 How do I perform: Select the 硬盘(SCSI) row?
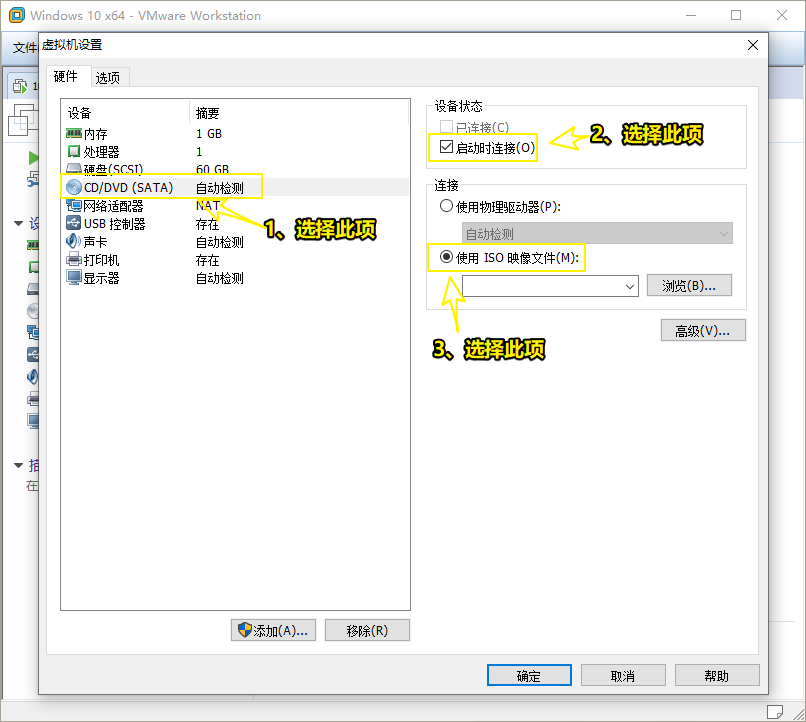[x=234, y=169]
